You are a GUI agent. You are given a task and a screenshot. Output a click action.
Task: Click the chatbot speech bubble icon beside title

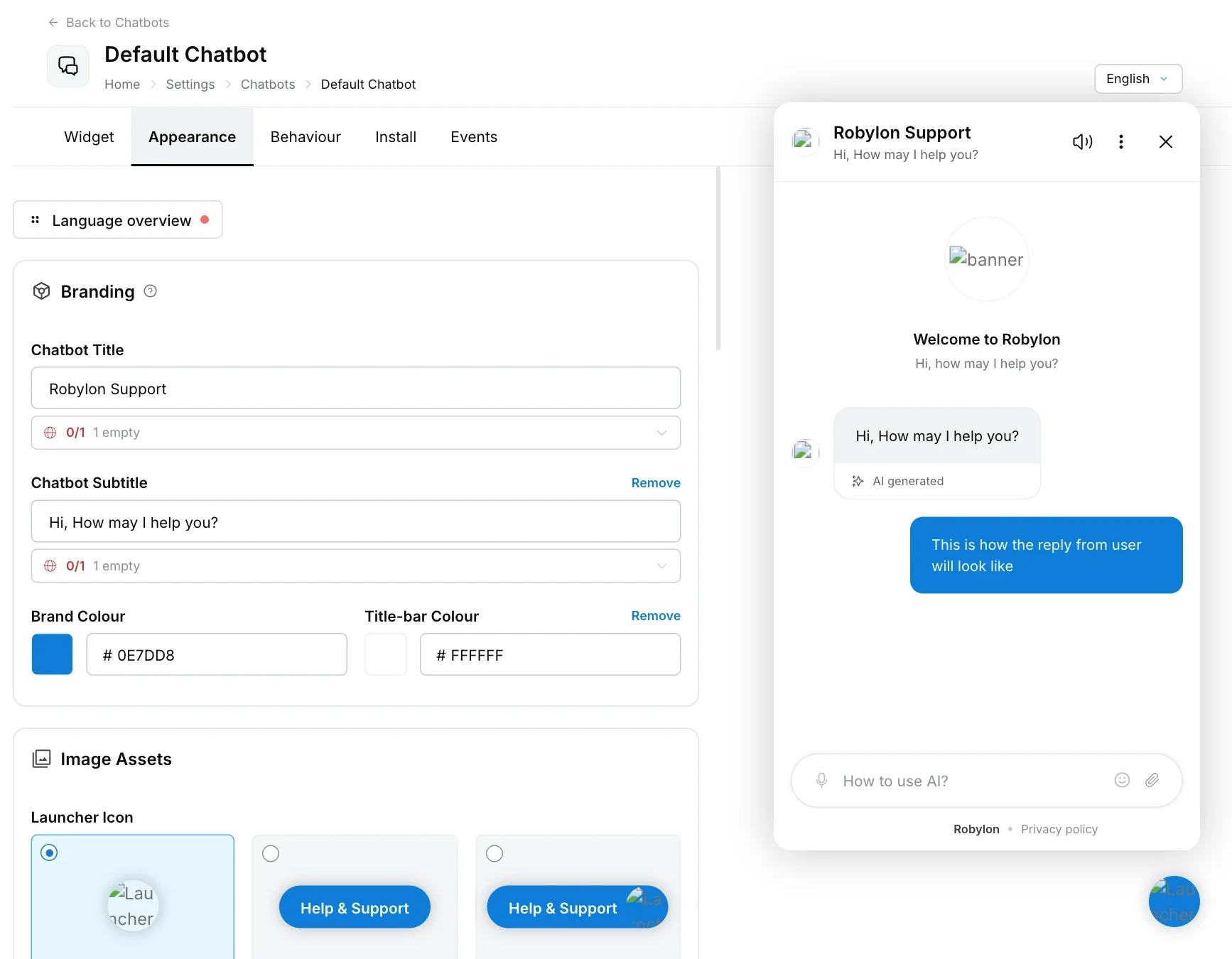point(68,66)
